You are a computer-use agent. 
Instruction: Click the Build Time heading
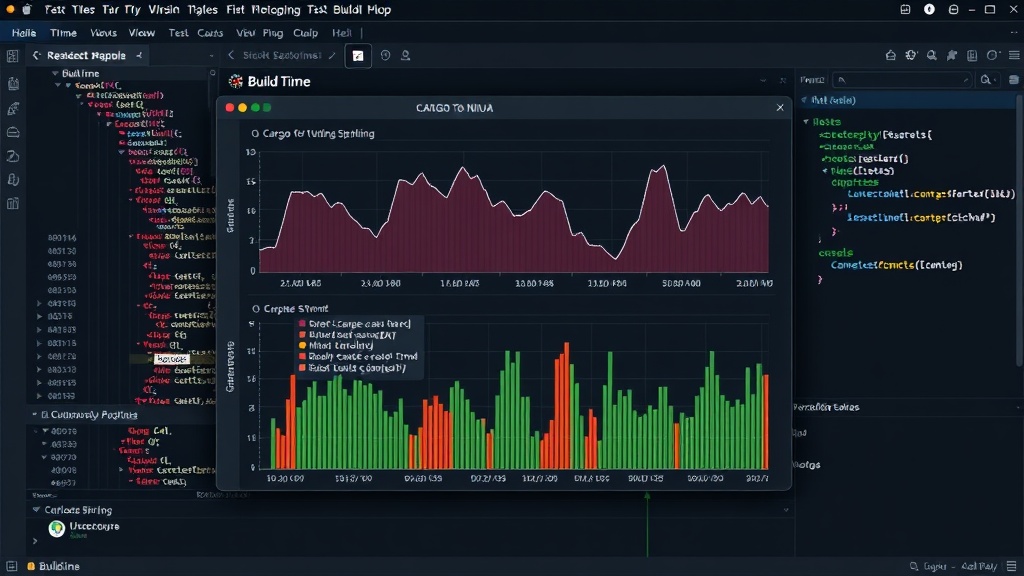pyautogui.click(x=279, y=82)
